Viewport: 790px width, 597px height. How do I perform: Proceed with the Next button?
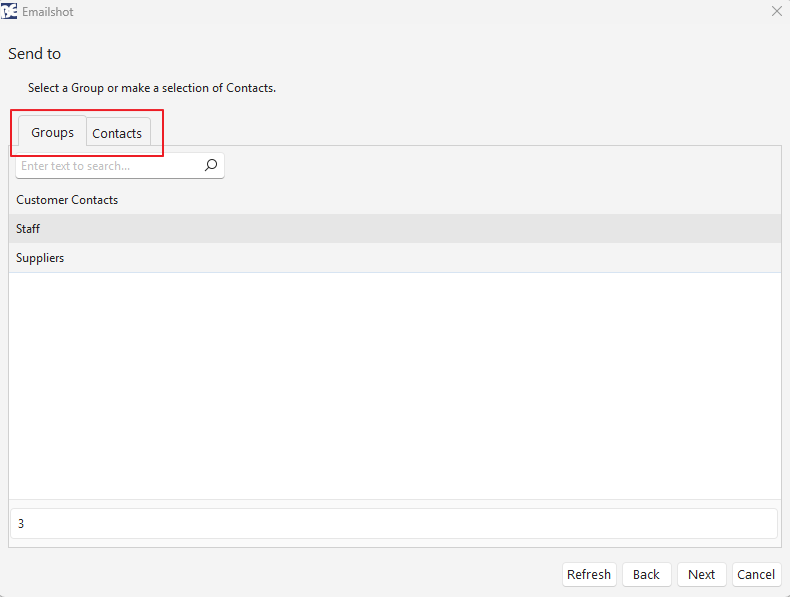tap(701, 574)
